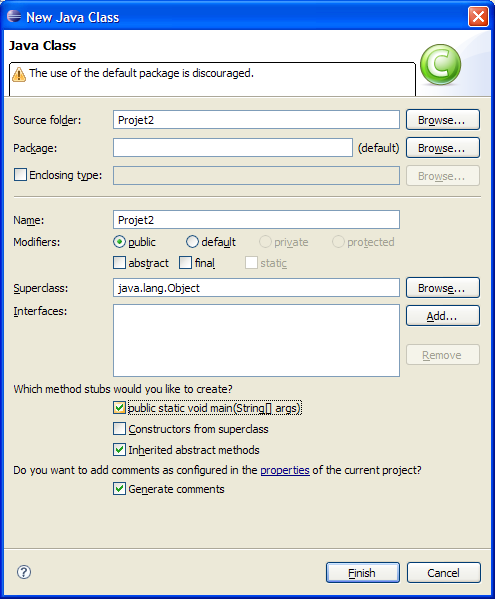Click the warning triangle icon
Viewport: 495px width, 599px height.
click(19, 74)
